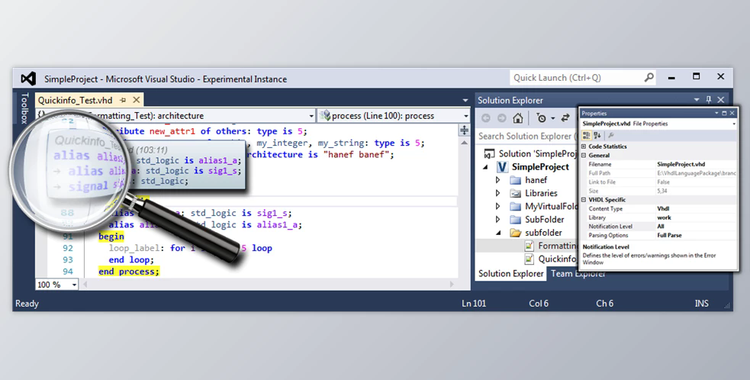
Task: Select the Quickinfo file in Solution Explorer
Action: coord(557,259)
